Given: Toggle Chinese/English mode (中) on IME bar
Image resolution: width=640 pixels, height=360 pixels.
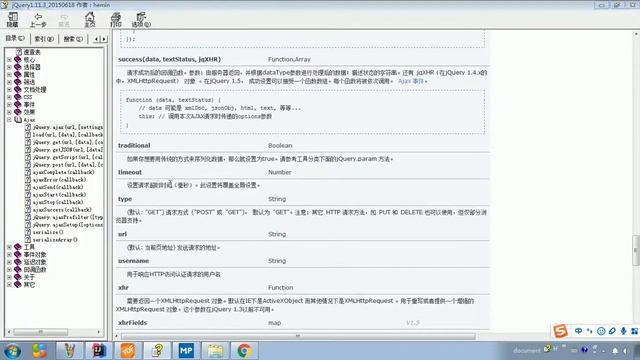Looking at the screenshot, I should 578,331.
